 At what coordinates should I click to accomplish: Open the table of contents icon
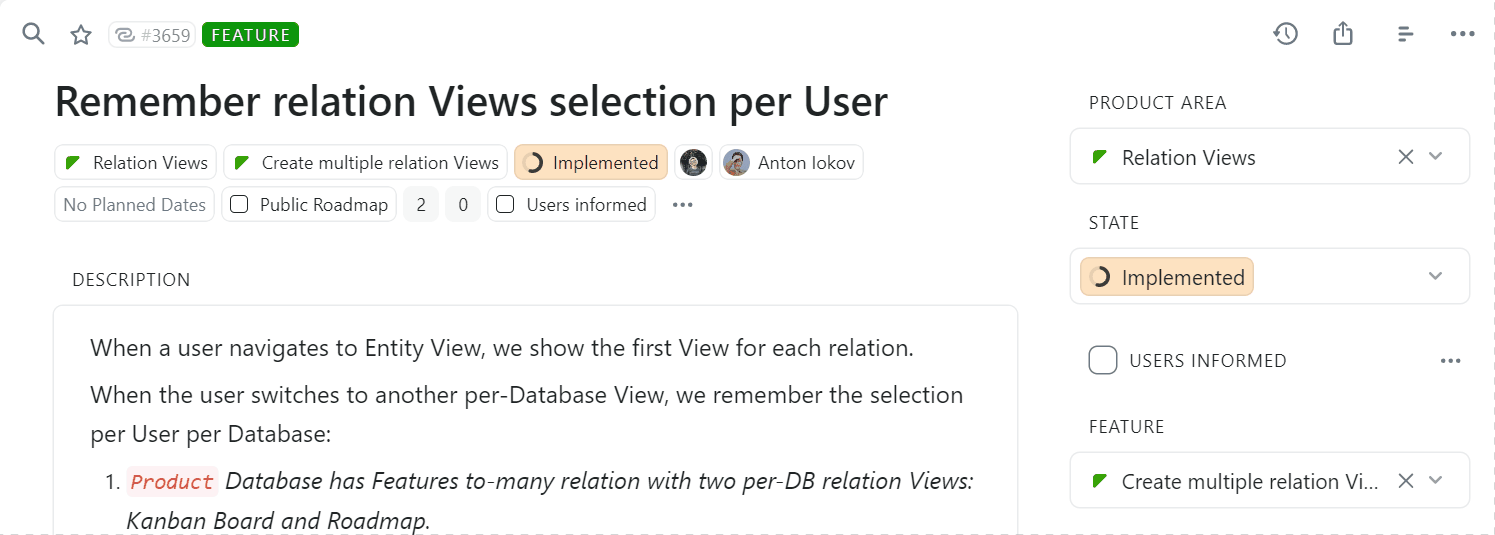tap(1405, 34)
